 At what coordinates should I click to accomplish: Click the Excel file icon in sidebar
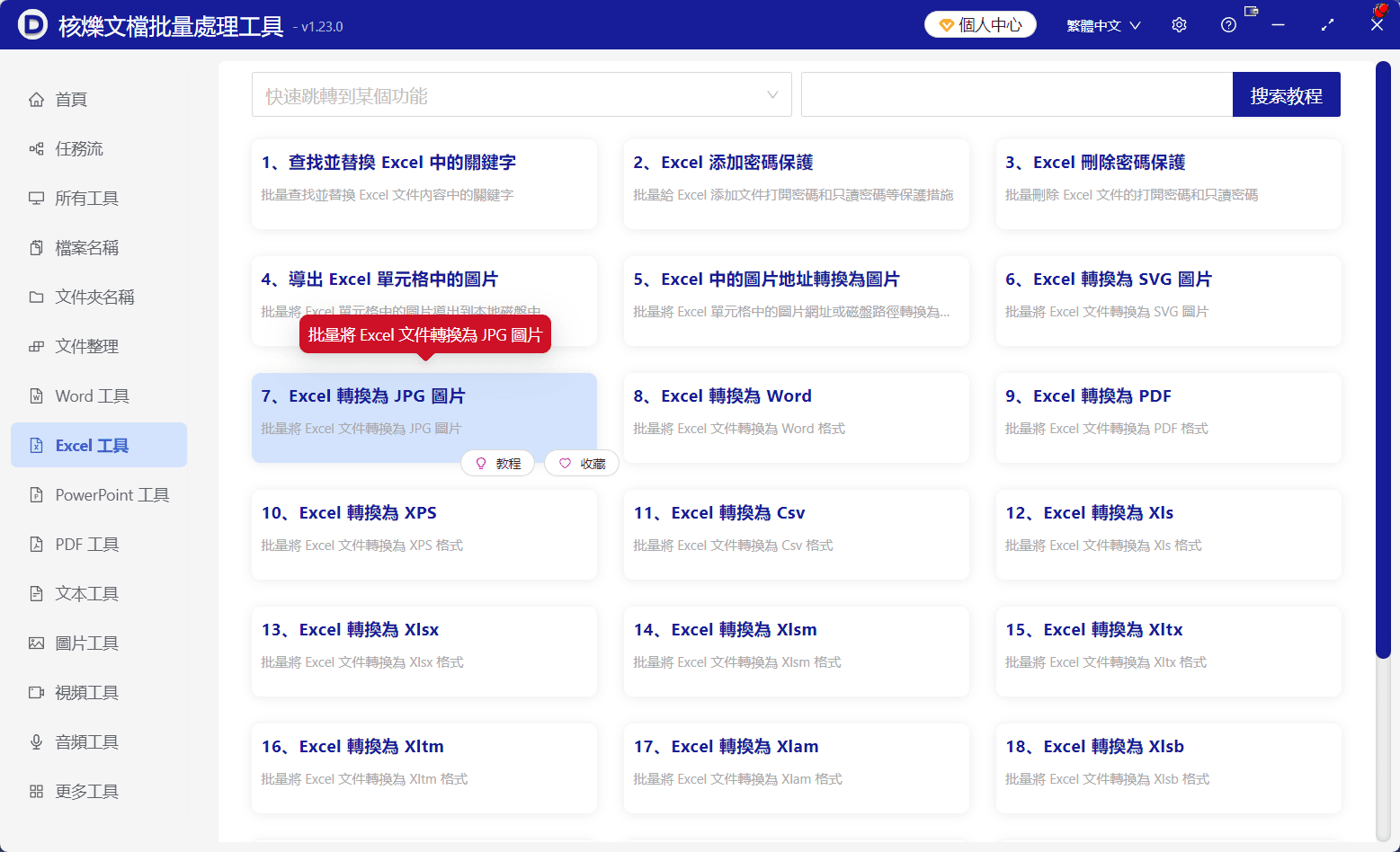pos(36,446)
